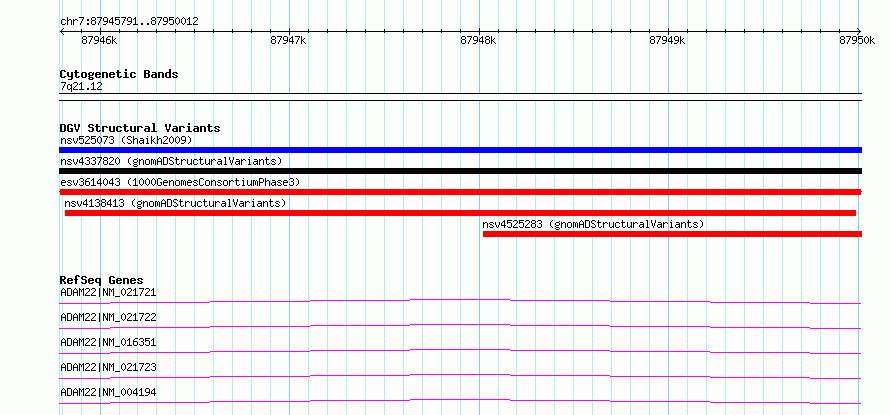Image resolution: width=890 pixels, height=415 pixels.
Task: Select the black nsv4337820 variant bar
Action: [x=460, y=171]
